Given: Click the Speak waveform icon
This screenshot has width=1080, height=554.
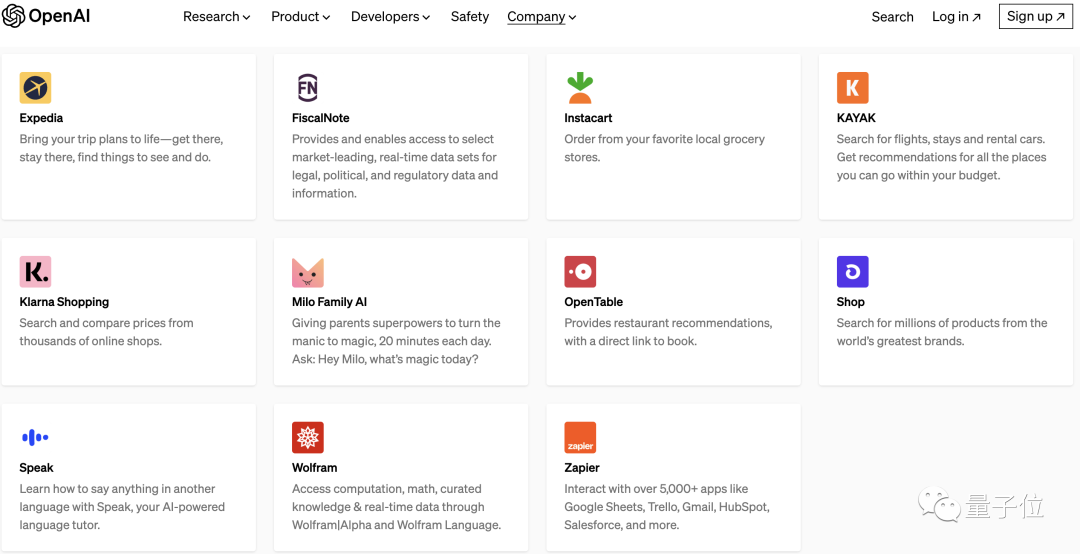Looking at the screenshot, I should pos(35,438).
